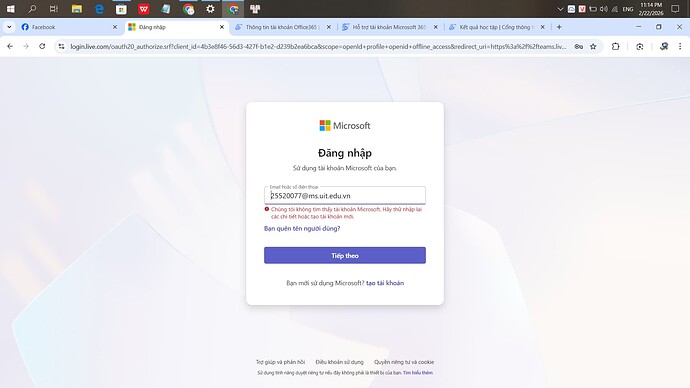Click the Microsoft logo on sign-in card

pyautogui.click(x=345, y=125)
